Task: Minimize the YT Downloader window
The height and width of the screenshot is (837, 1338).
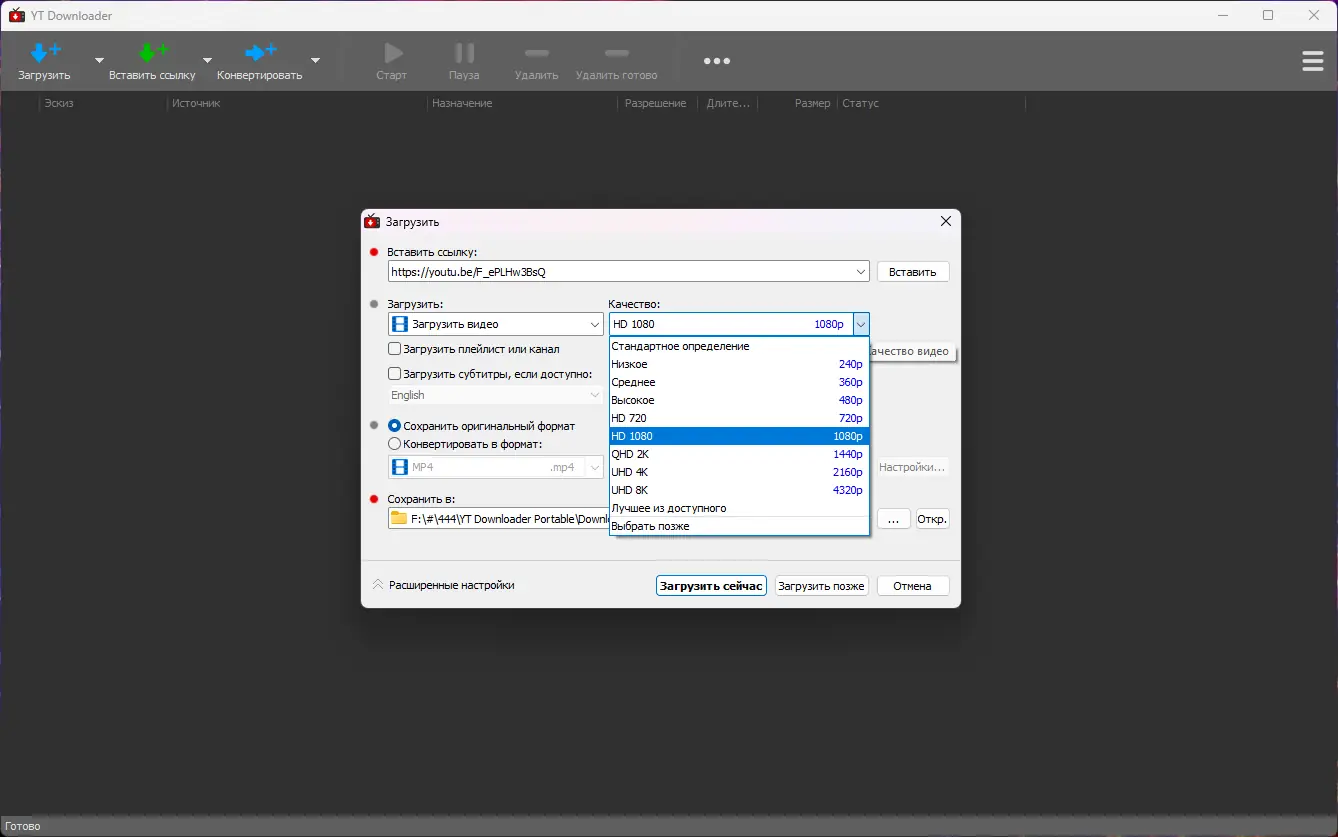Action: [x=1222, y=15]
